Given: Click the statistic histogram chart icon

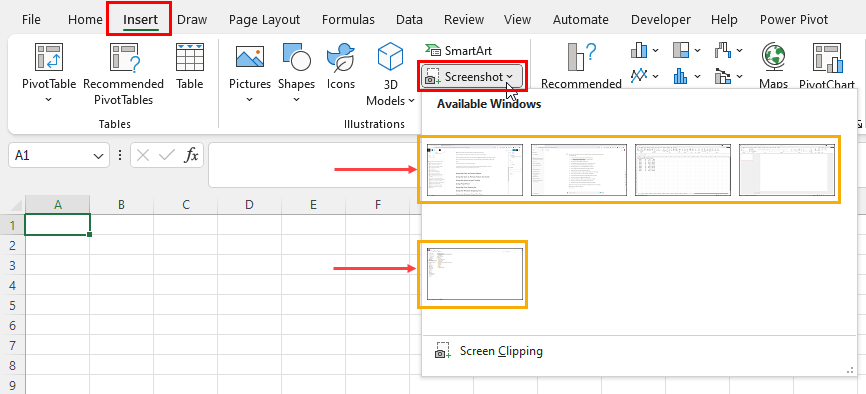Looking at the screenshot, I should pos(680,75).
